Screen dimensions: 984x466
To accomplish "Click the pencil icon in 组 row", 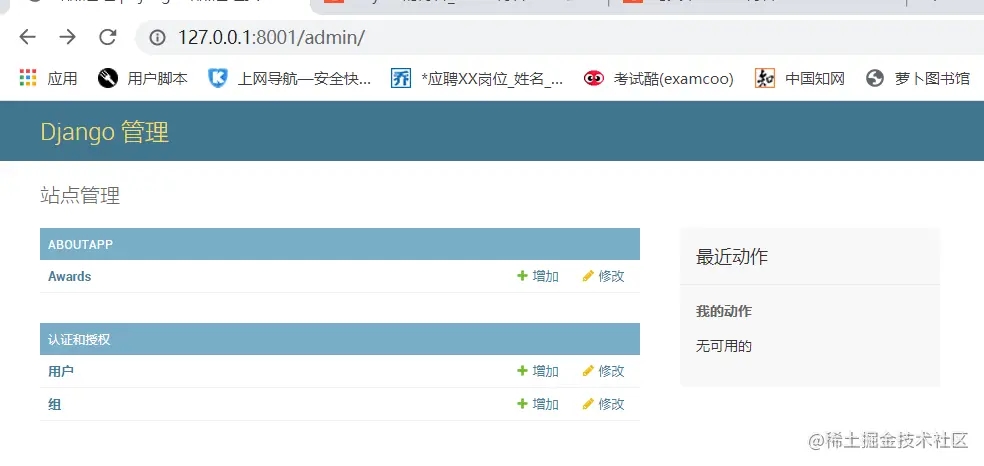I will (x=588, y=404).
